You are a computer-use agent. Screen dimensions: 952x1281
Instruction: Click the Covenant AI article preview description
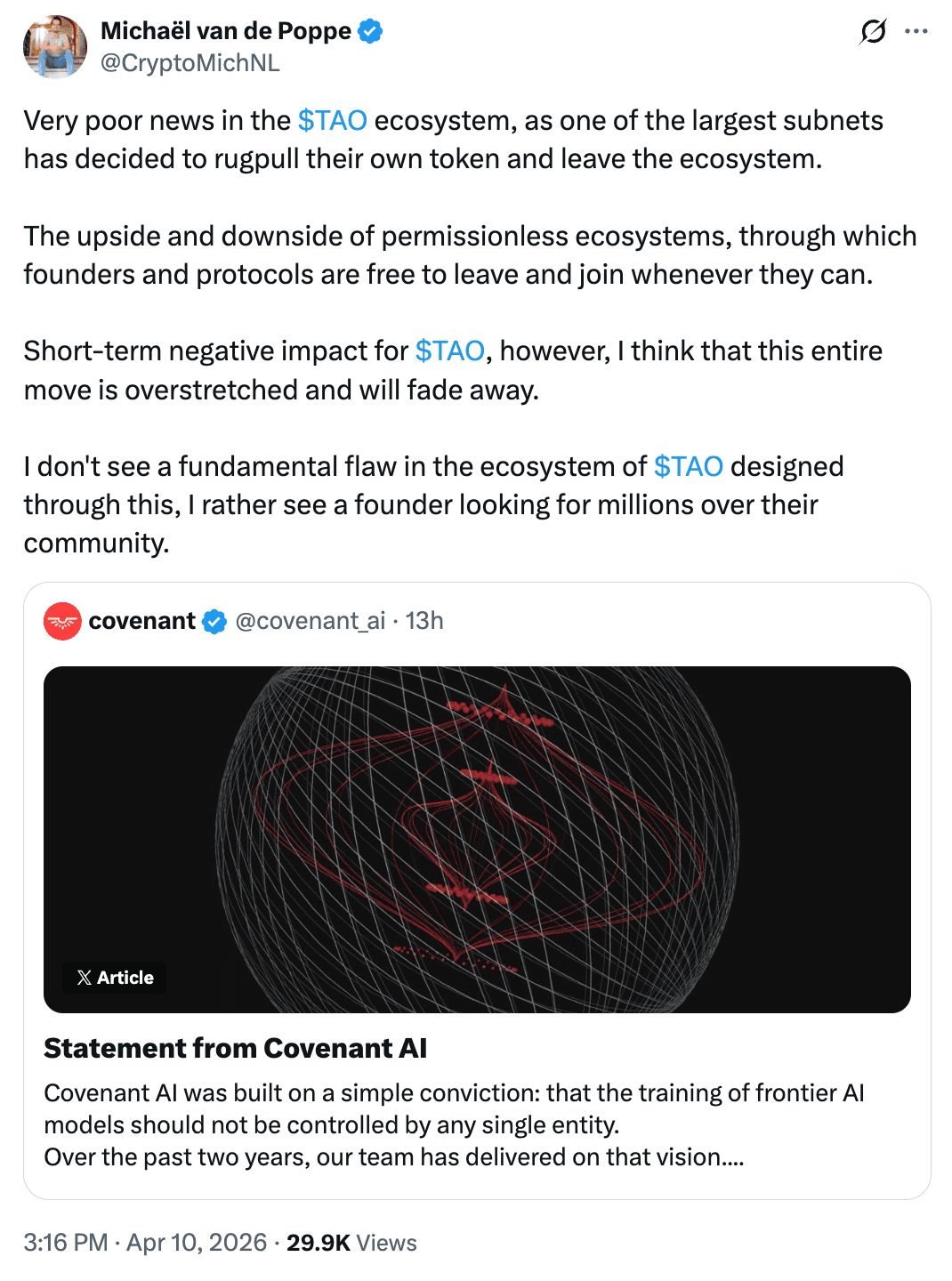[x=454, y=1124]
